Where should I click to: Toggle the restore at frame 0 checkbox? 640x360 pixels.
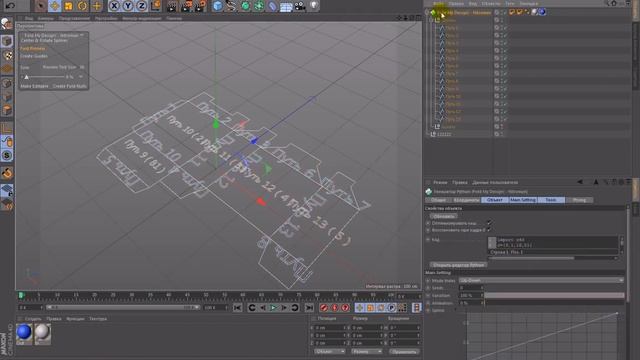point(489,230)
